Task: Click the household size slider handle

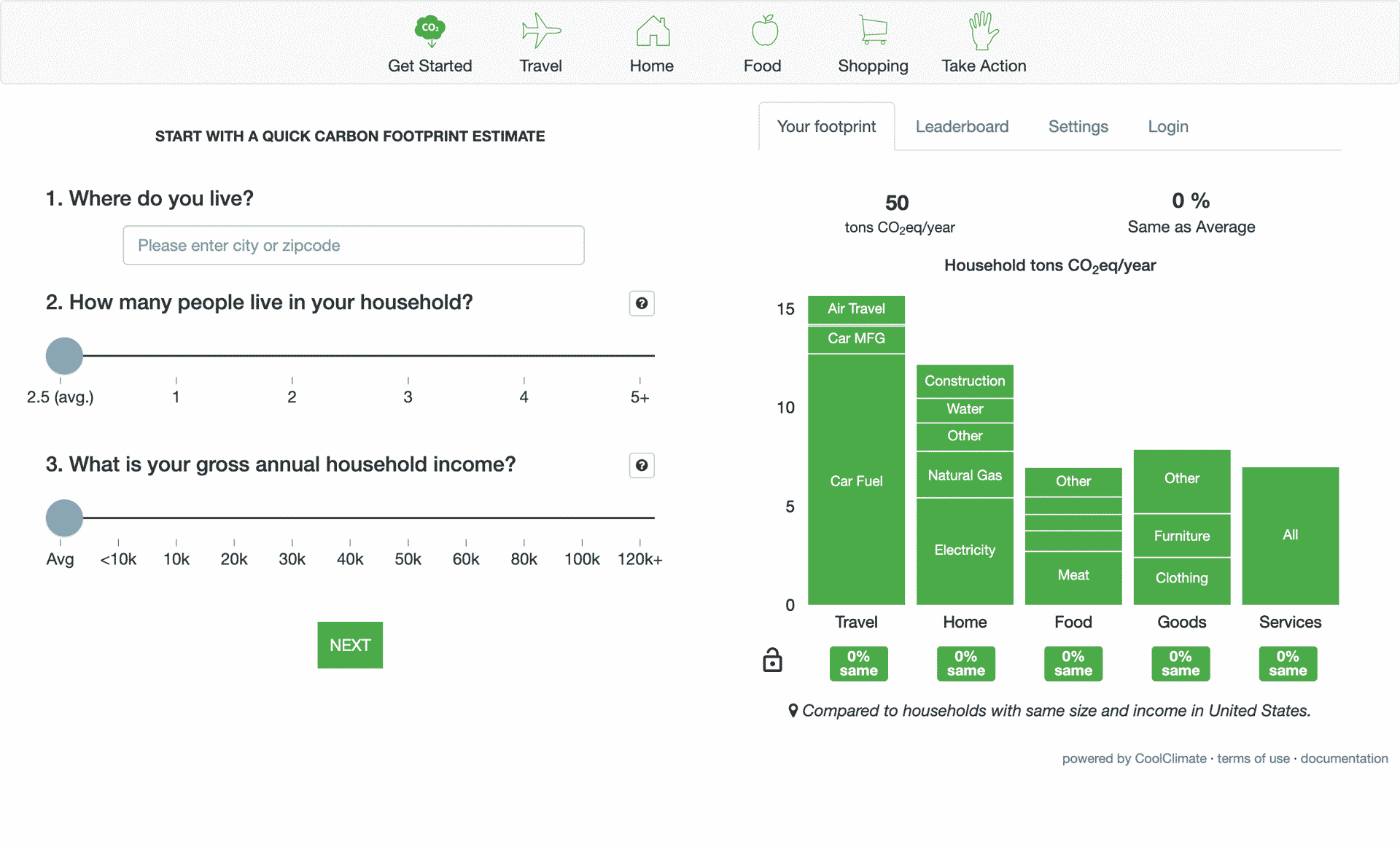Action: pos(64,356)
